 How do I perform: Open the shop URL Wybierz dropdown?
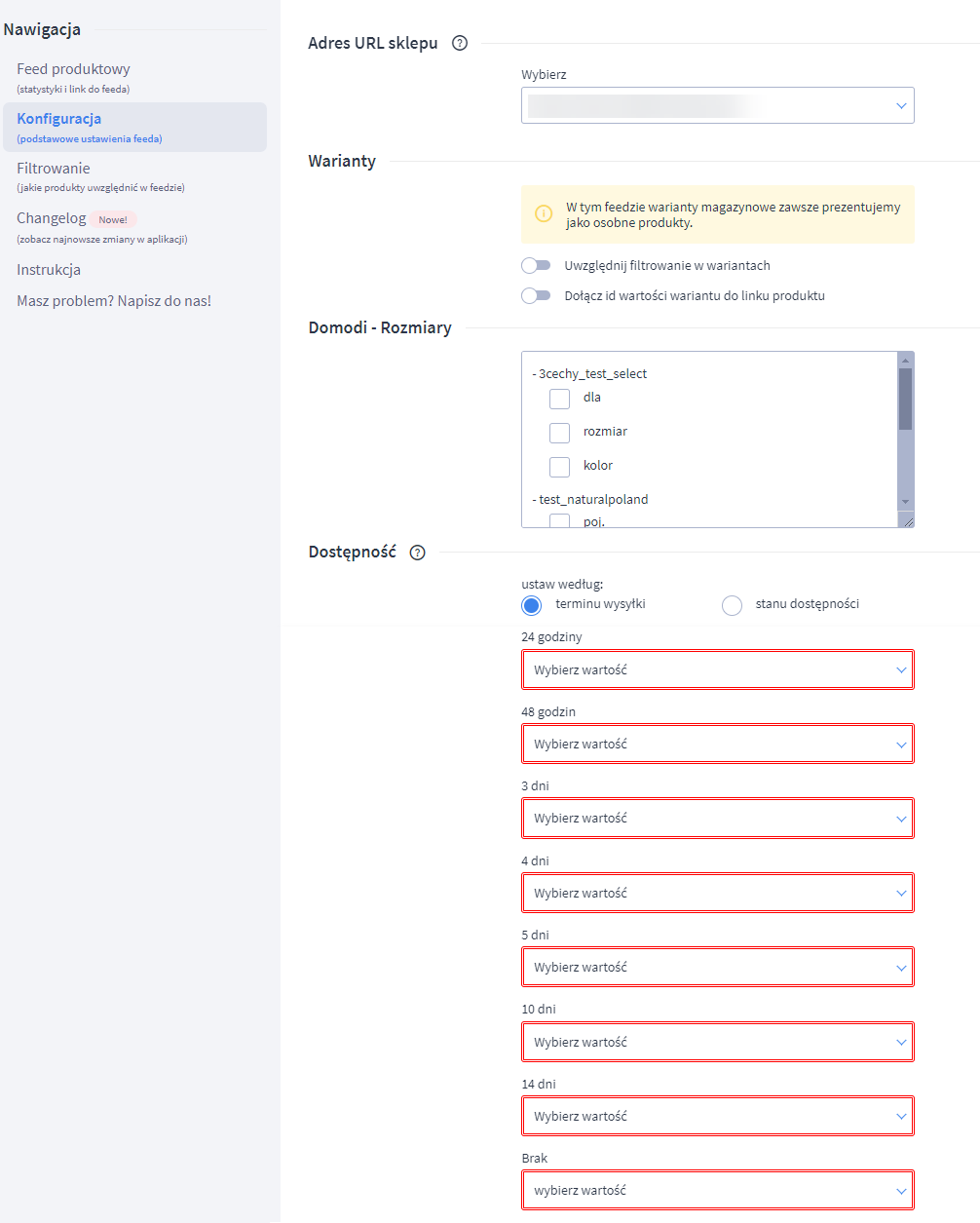tap(717, 105)
